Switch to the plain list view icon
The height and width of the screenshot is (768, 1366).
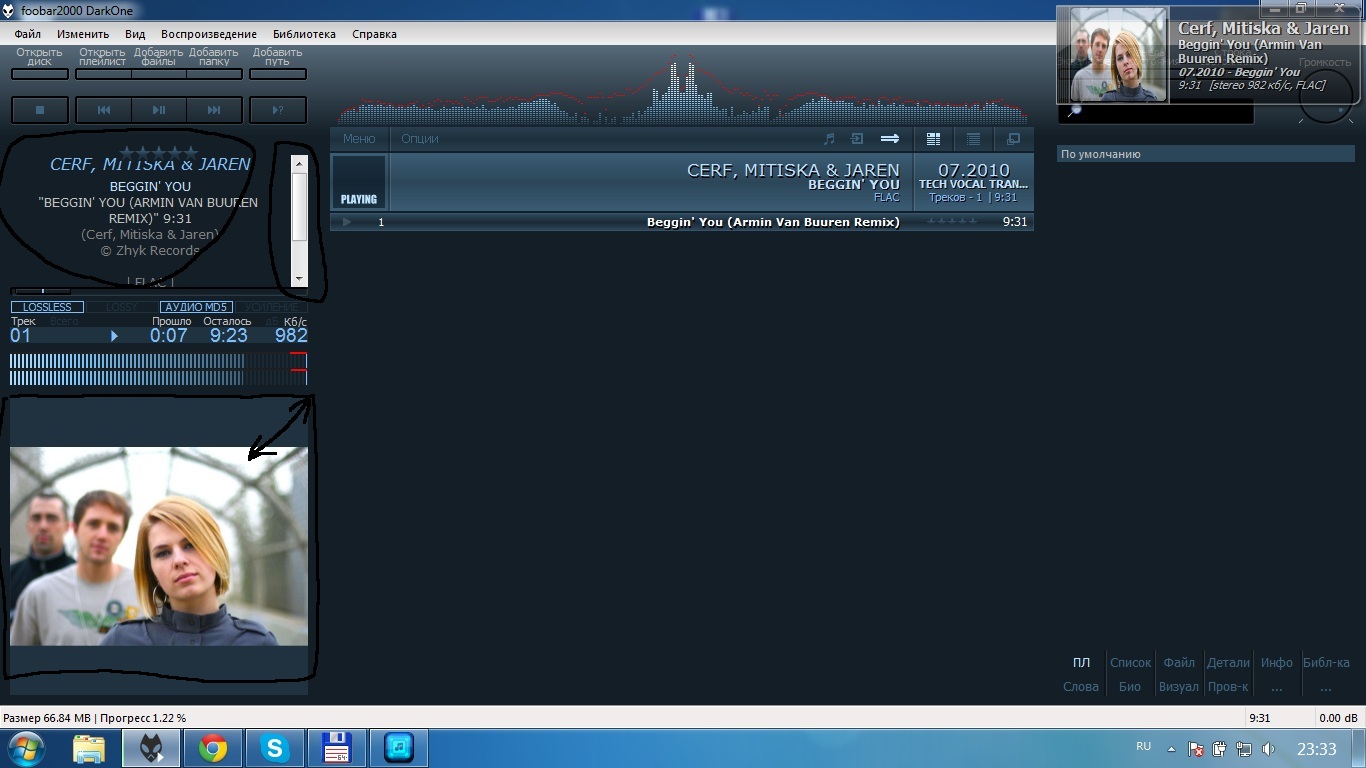[973, 139]
